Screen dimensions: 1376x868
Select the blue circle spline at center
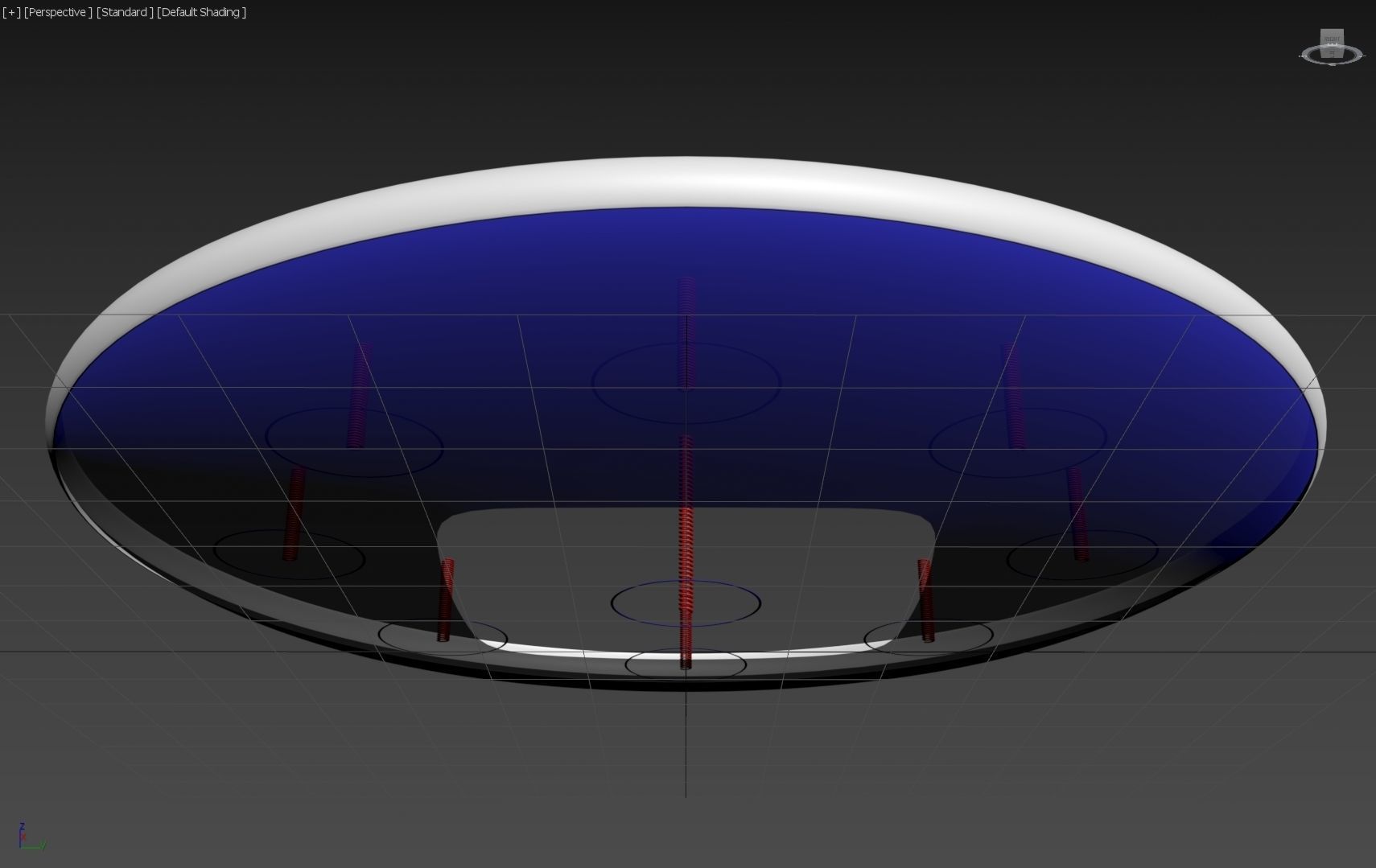click(686, 603)
